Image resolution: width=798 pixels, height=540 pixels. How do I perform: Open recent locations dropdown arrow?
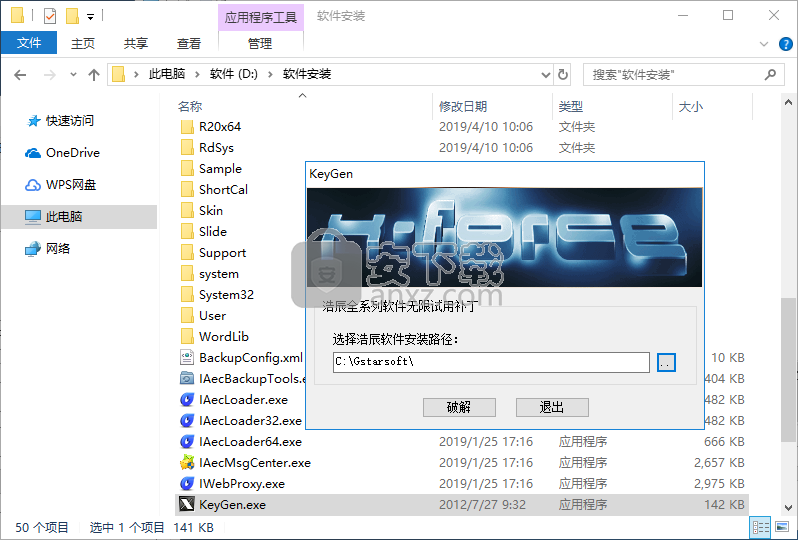pyautogui.click(x=73, y=75)
